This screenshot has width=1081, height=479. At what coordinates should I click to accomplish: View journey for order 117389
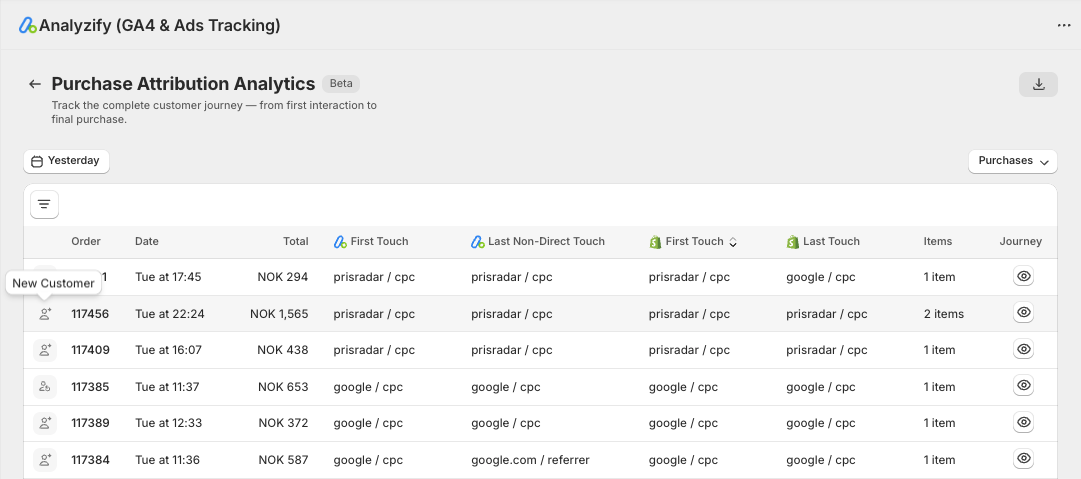[x=1024, y=422]
